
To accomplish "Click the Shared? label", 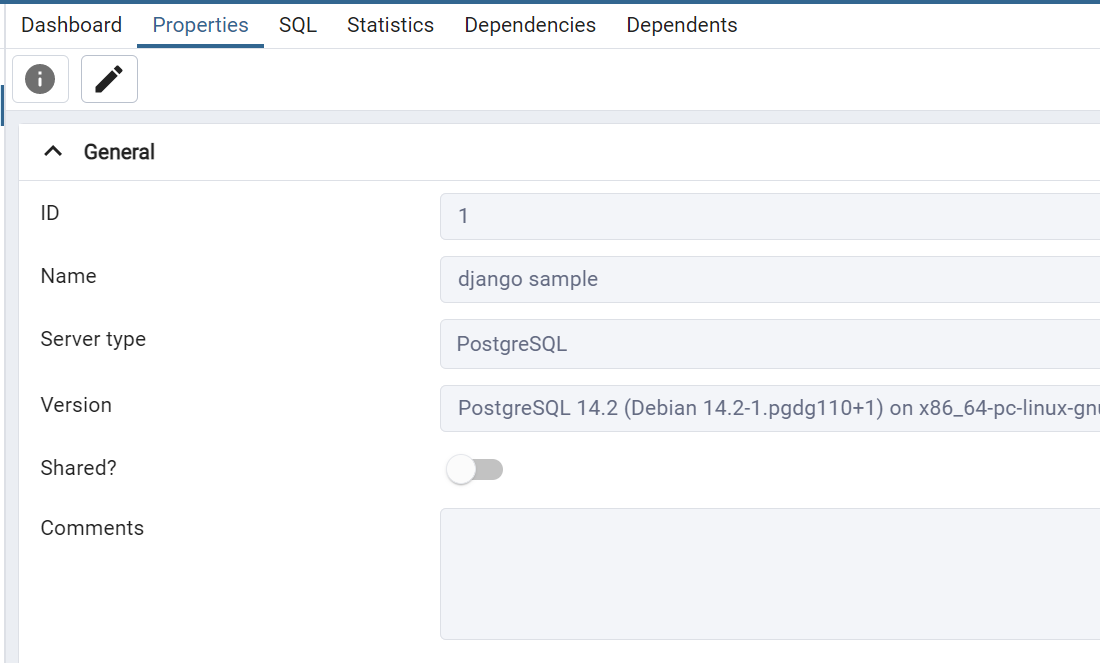I will pos(79,468).
